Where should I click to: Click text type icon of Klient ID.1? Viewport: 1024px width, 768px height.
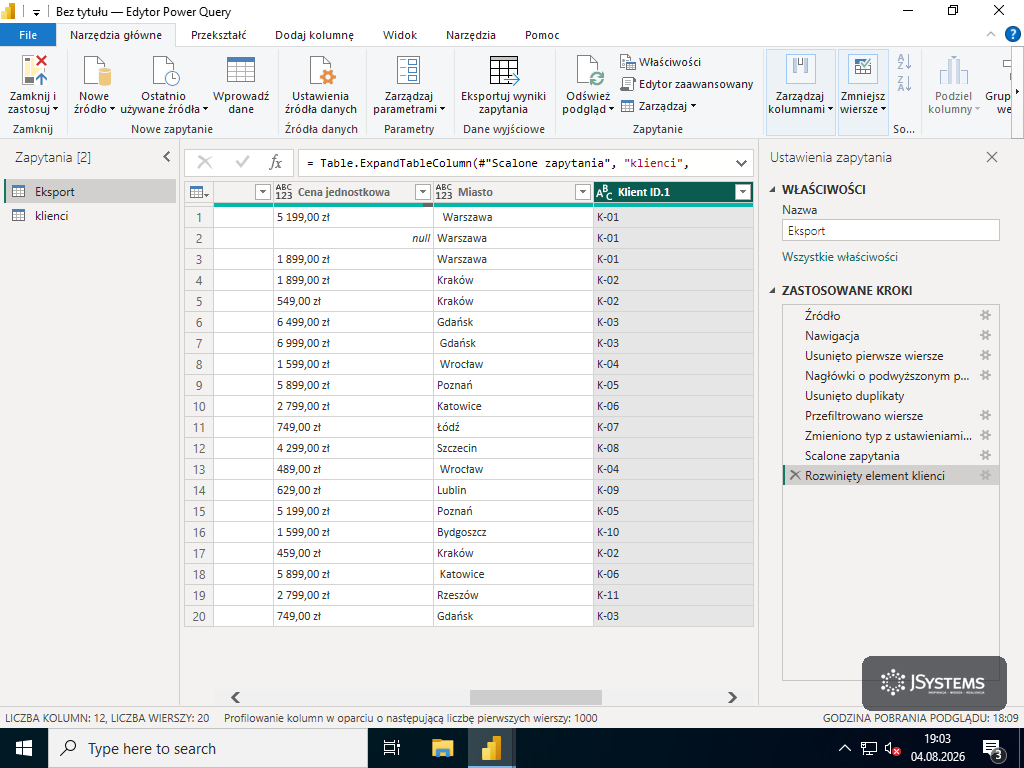tap(604, 192)
